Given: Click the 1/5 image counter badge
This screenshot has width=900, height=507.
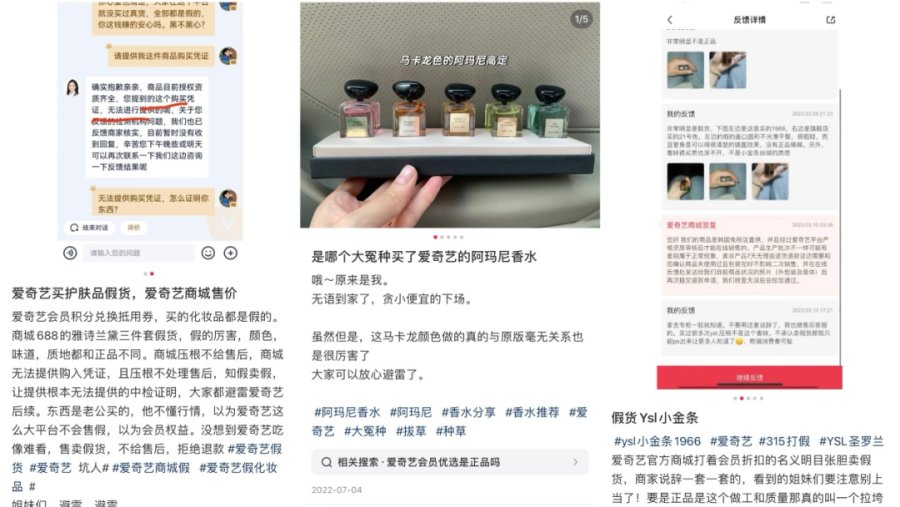Looking at the screenshot, I should tap(581, 19).
